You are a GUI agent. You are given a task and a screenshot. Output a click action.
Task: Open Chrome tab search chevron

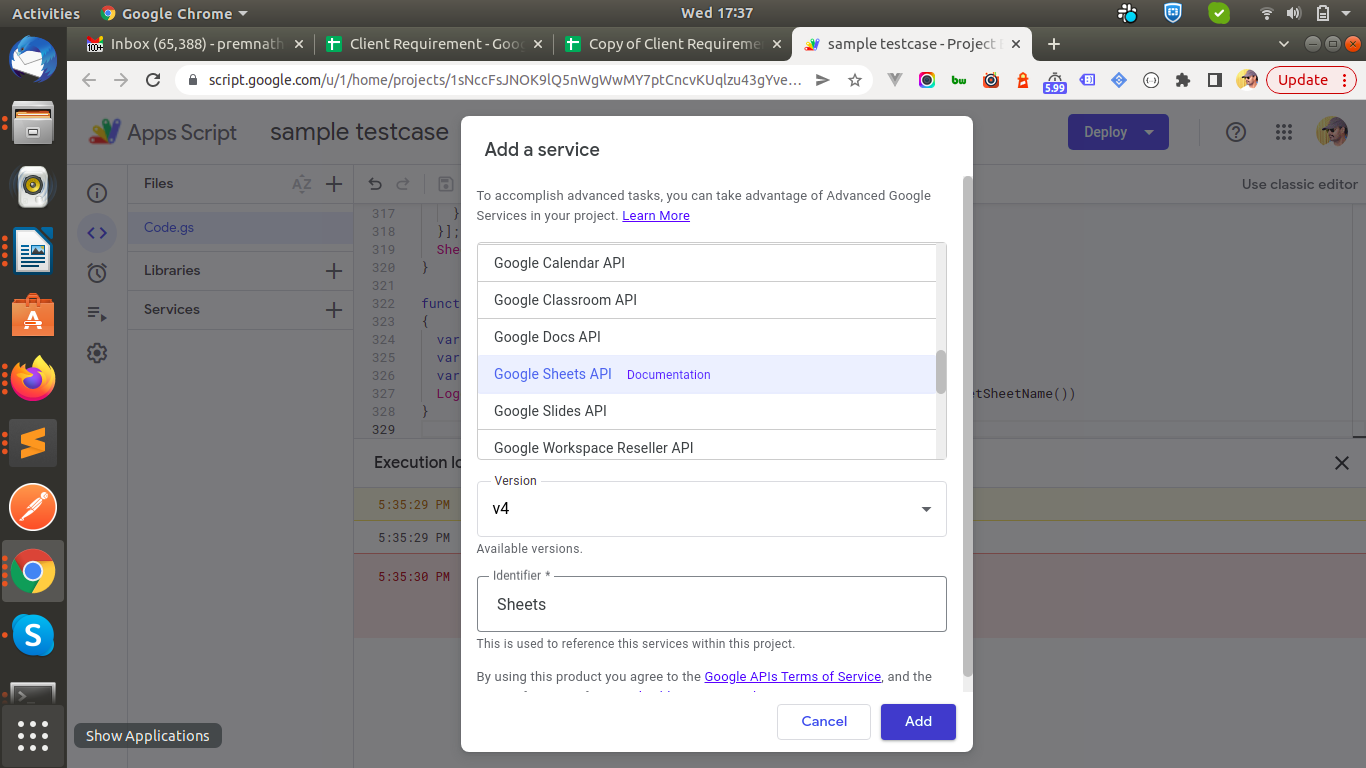coord(1285,44)
